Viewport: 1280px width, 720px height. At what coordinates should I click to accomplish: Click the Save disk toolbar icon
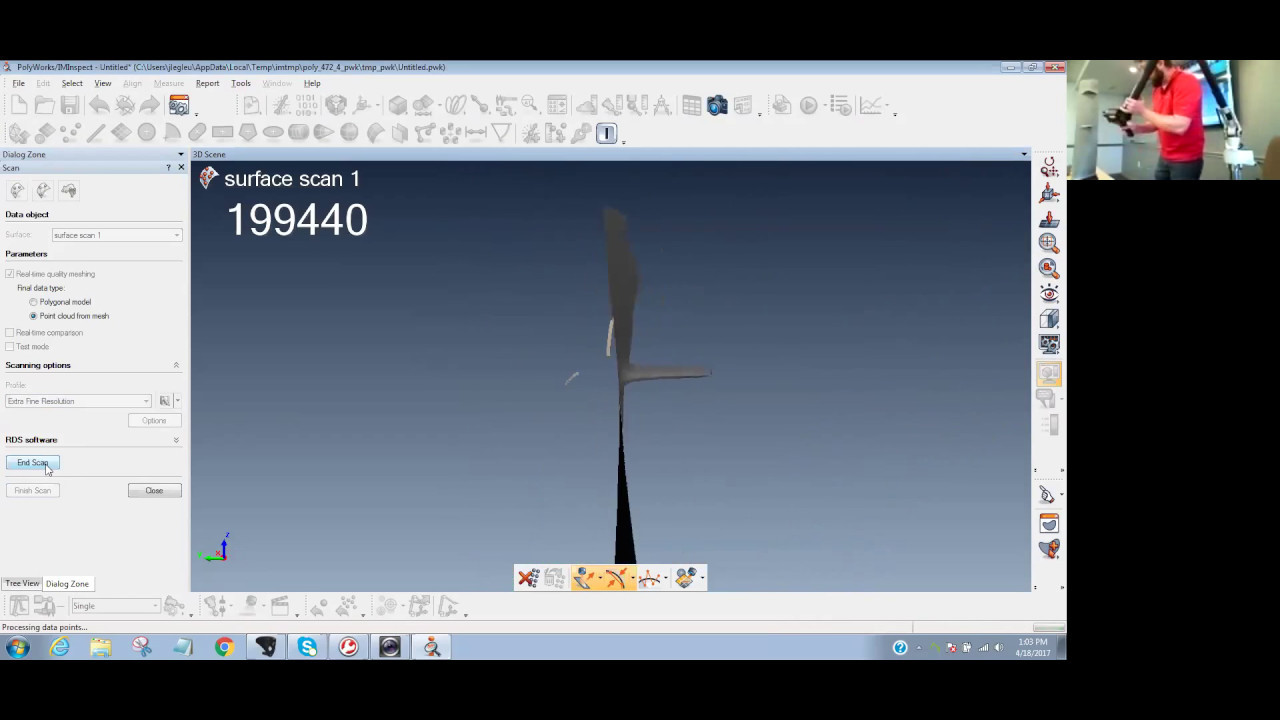[69, 105]
